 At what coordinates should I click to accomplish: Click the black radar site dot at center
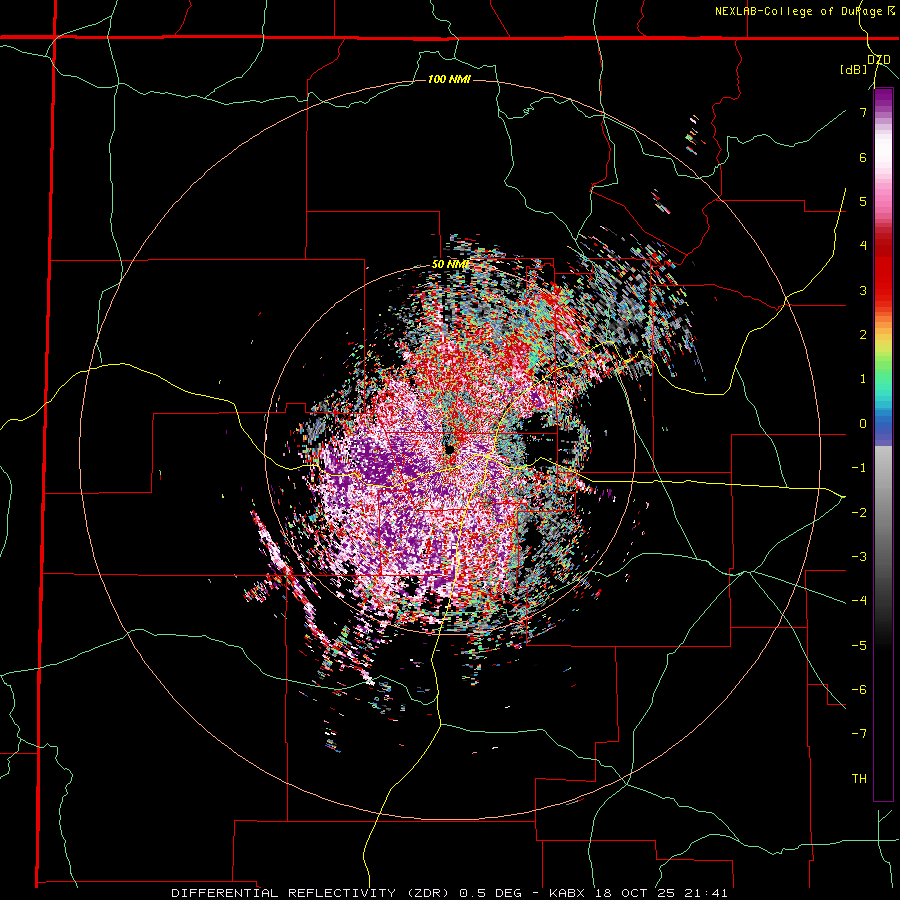tap(449, 449)
